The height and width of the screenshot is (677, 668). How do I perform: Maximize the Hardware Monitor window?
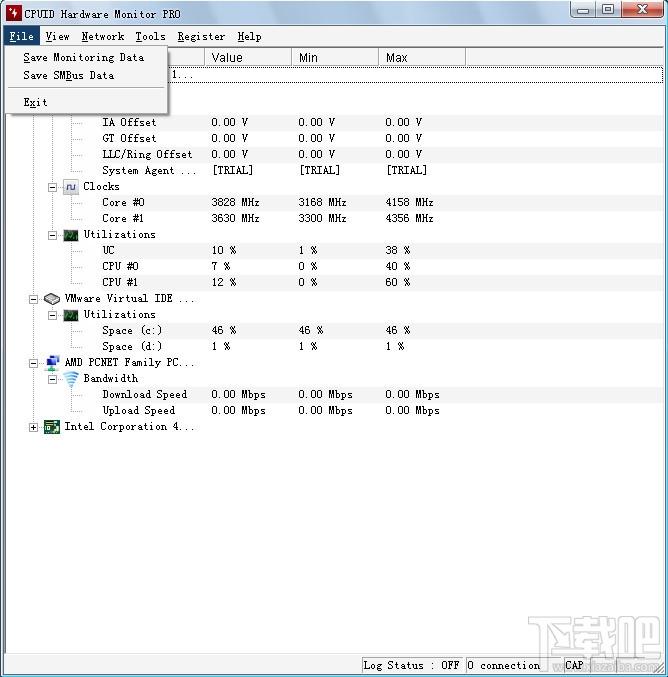pos(608,9)
